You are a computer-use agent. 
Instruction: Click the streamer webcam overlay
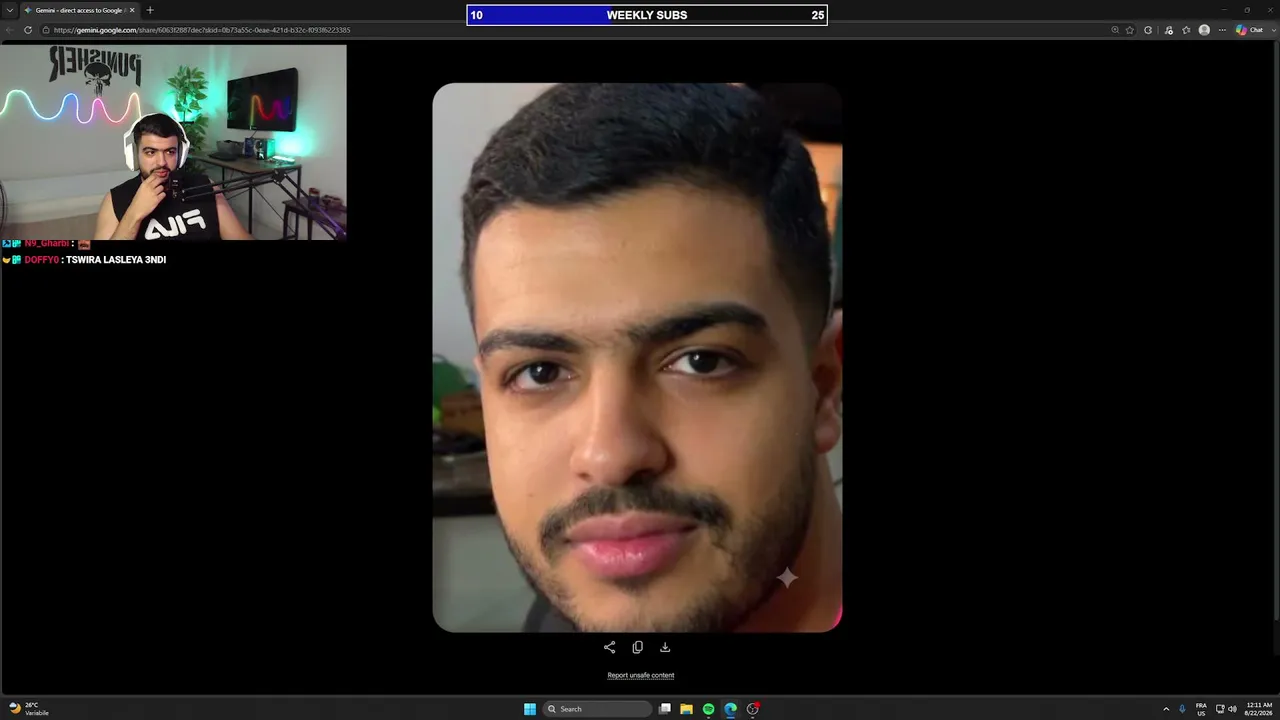tap(173, 142)
